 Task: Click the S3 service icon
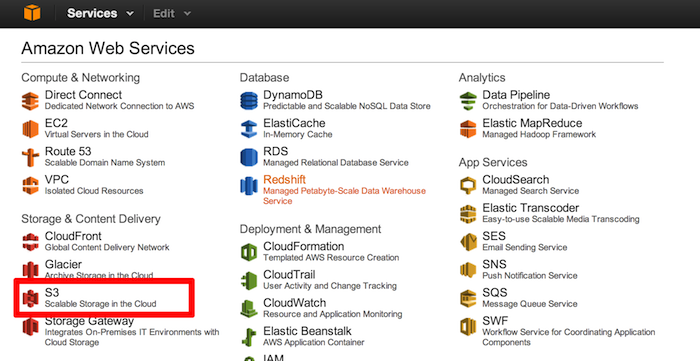[x=30, y=299]
